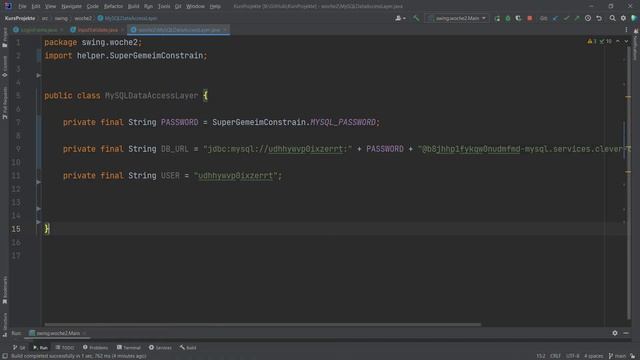Open the Help menu

point(215,7)
